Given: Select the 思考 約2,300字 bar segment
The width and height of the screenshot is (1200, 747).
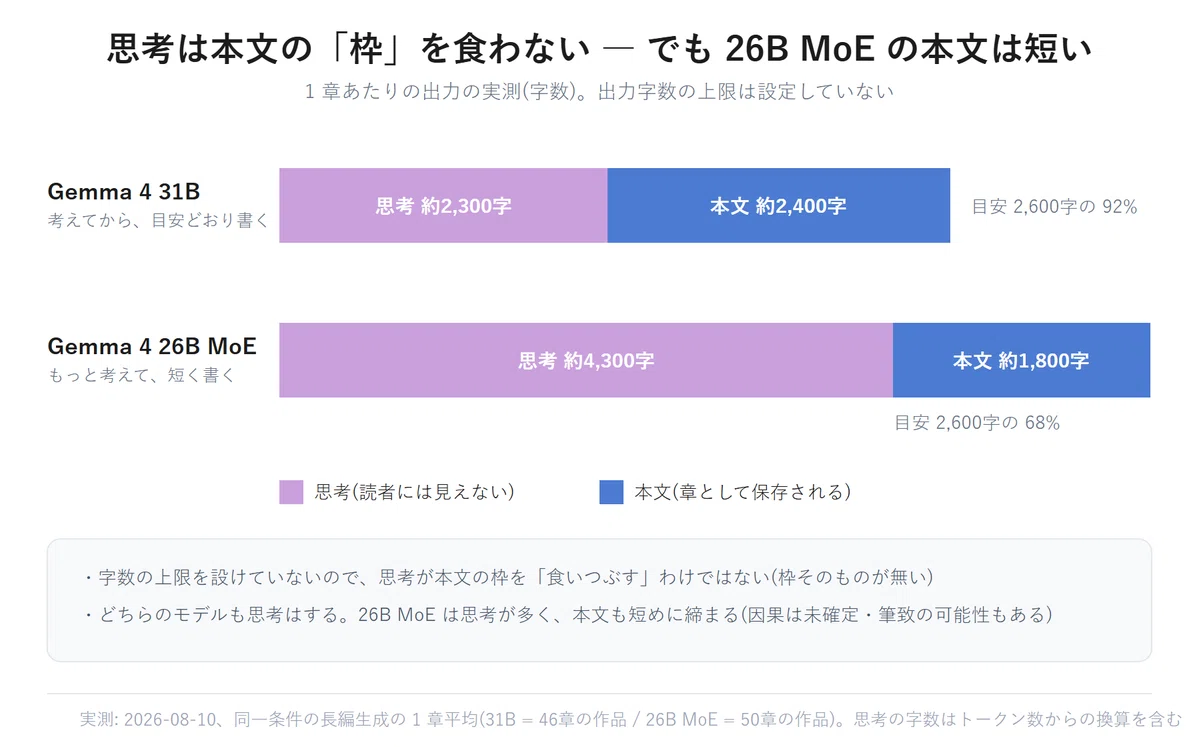Looking at the screenshot, I should coord(443,206).
